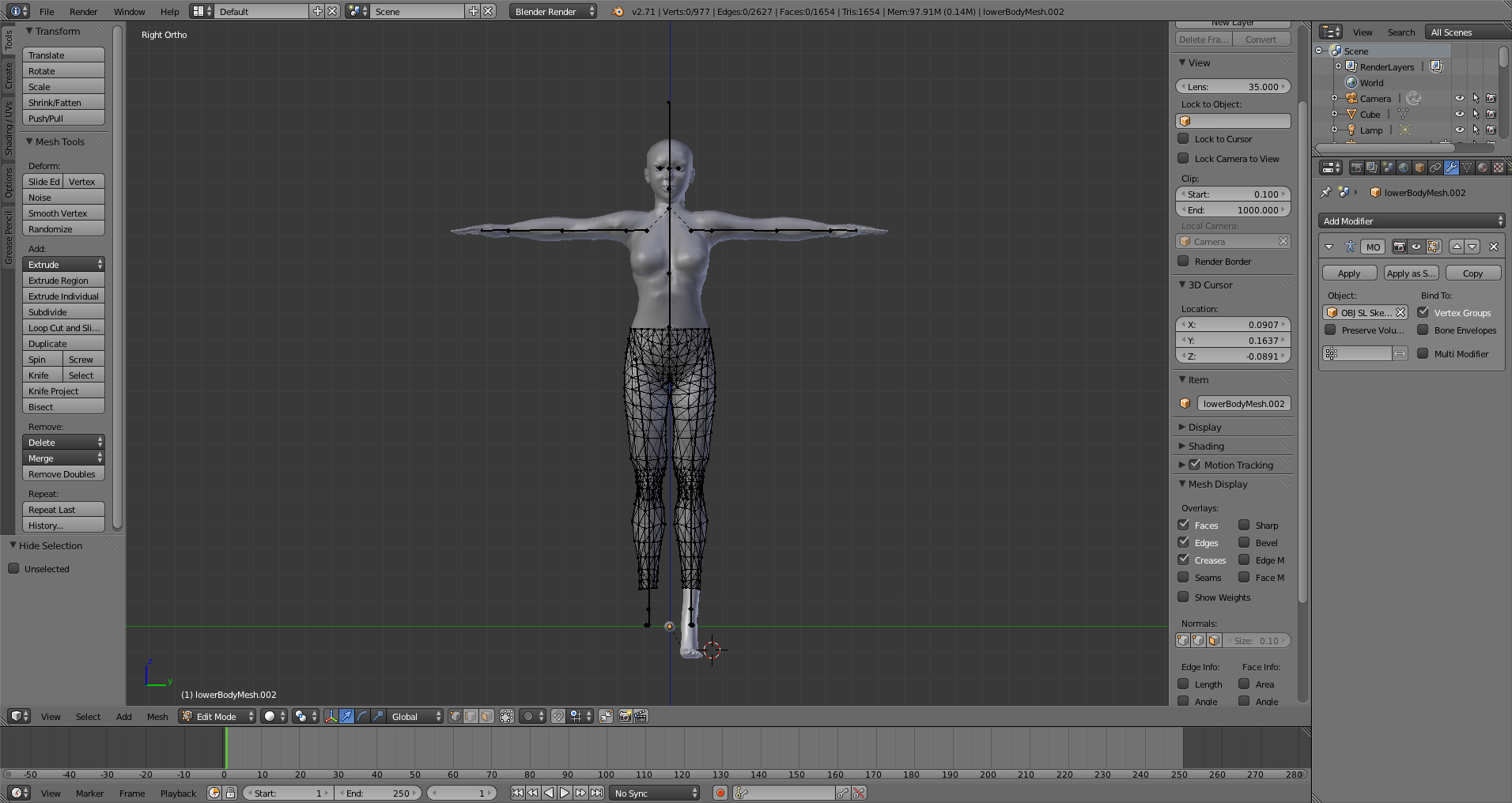Enable Render Border checkbox
Screen dimensions: 1512x803
click(x=1184, y=261)
